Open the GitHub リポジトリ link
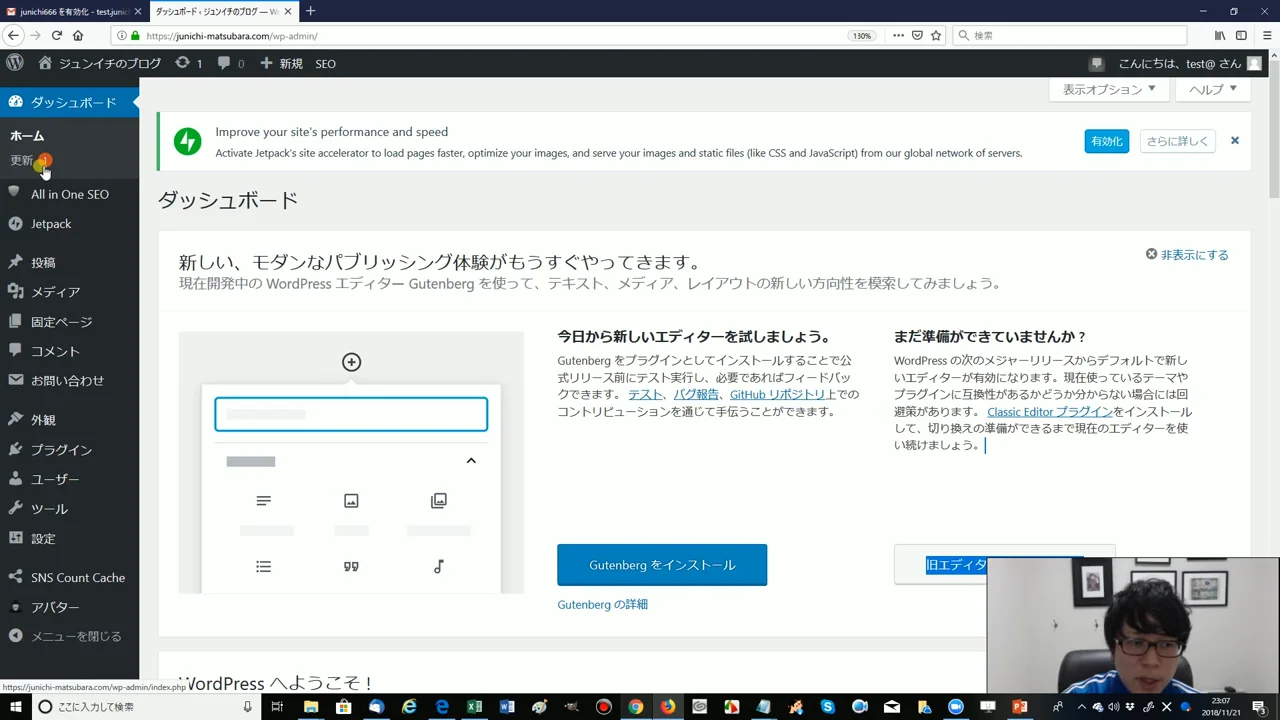Image resolution: width=1280 pixels, height=720 pixels. click(777, 394)
